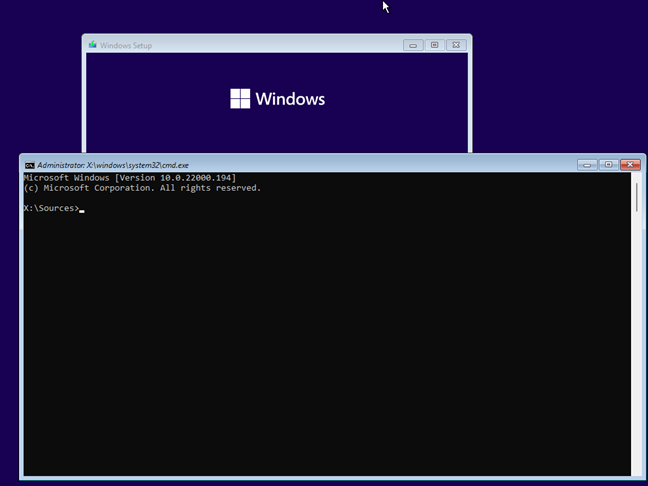Click the 'Windows' wordmark in the Setup window

click(290, 99)
